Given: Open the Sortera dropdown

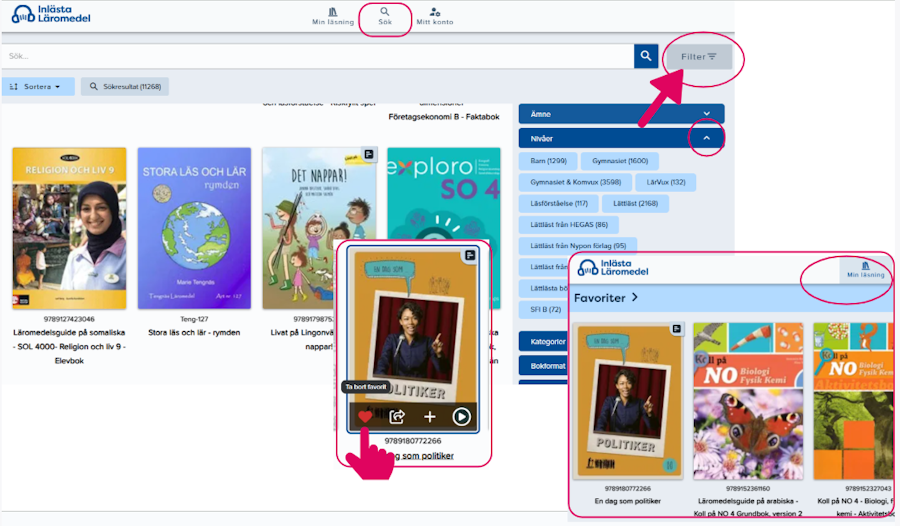Looking at the screenshot, I should pos(38,87).
